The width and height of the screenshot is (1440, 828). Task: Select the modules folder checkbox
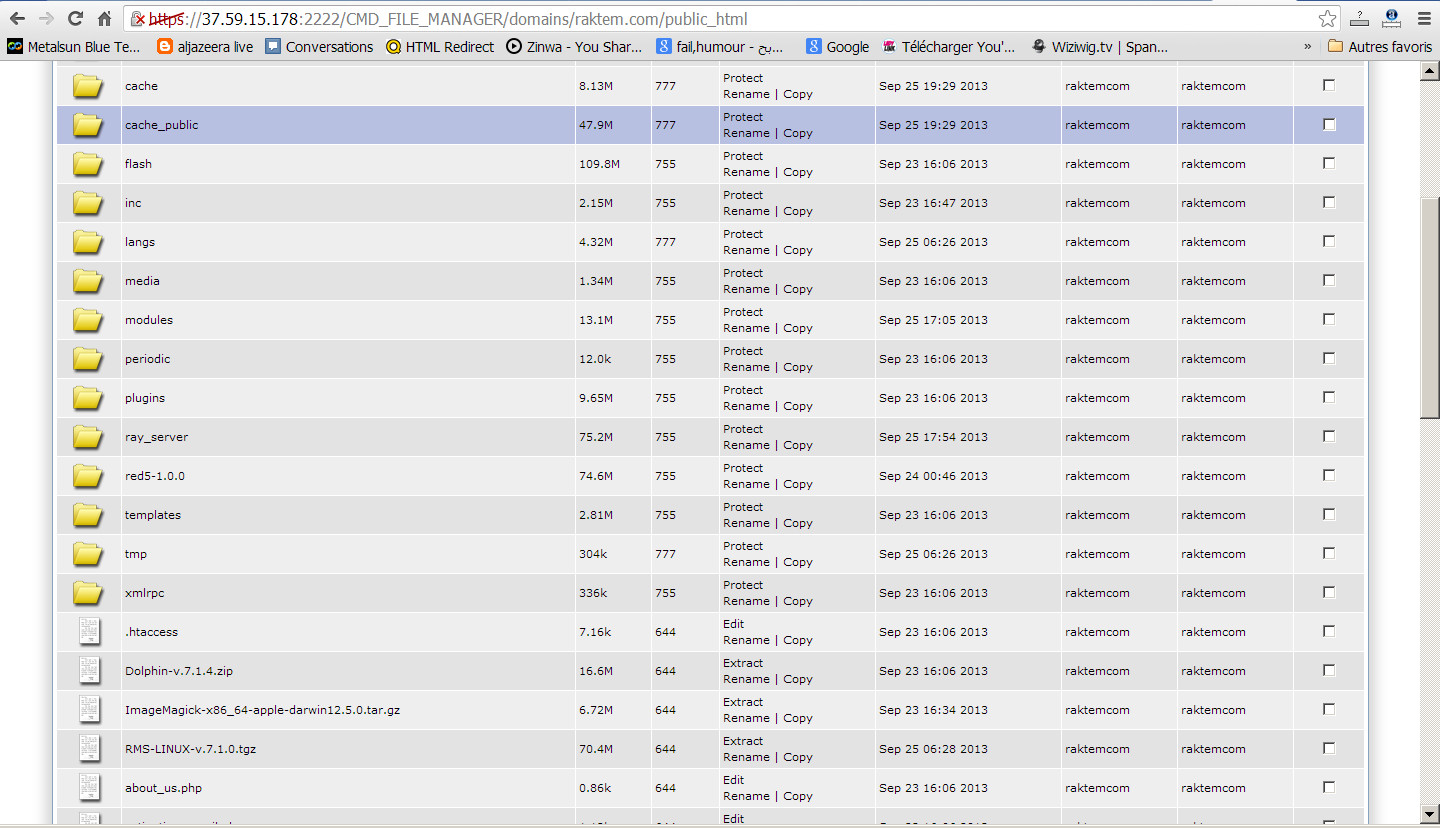tap(1329, 320)
